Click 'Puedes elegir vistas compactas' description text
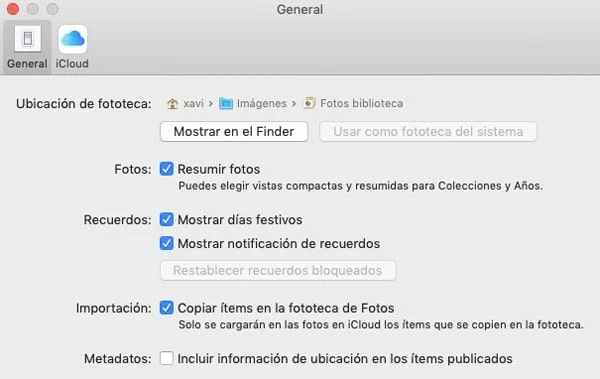 360,186
